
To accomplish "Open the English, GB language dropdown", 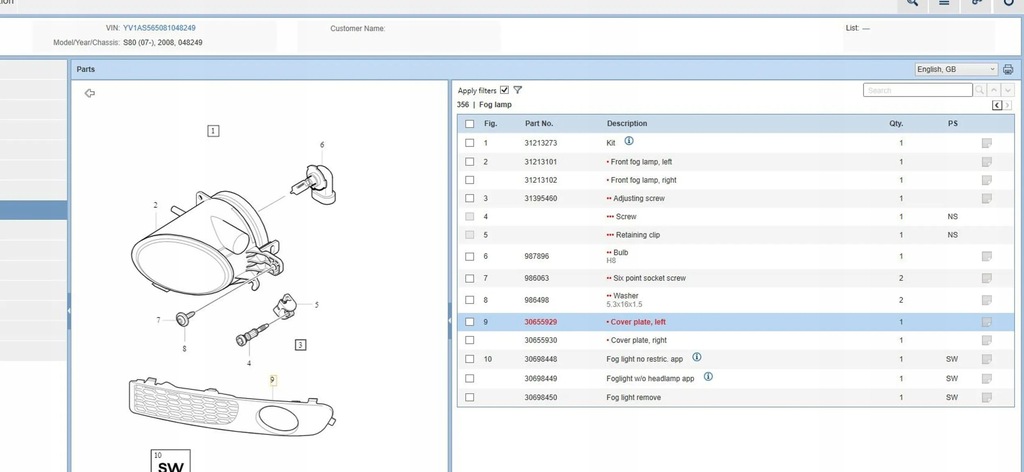I will point(956,69).
